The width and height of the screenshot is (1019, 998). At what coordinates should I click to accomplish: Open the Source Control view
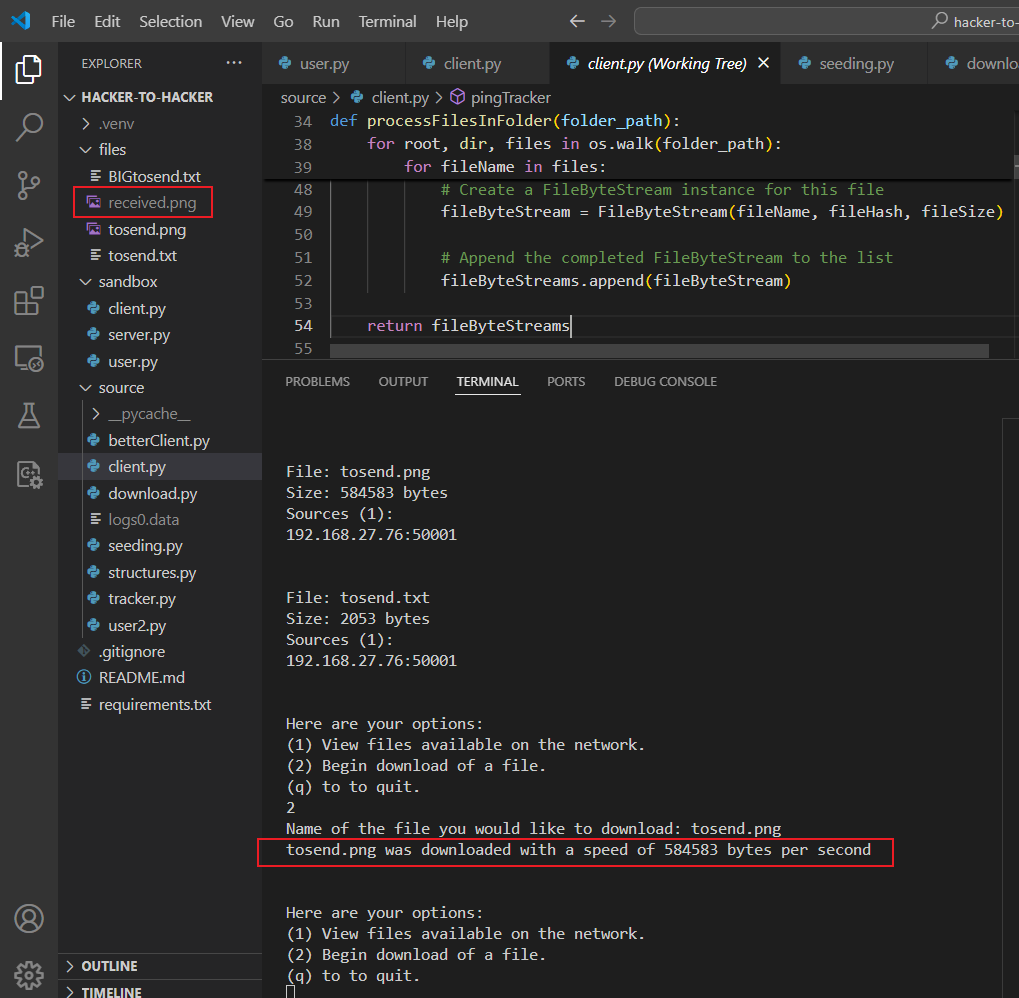tap(29, 185)
